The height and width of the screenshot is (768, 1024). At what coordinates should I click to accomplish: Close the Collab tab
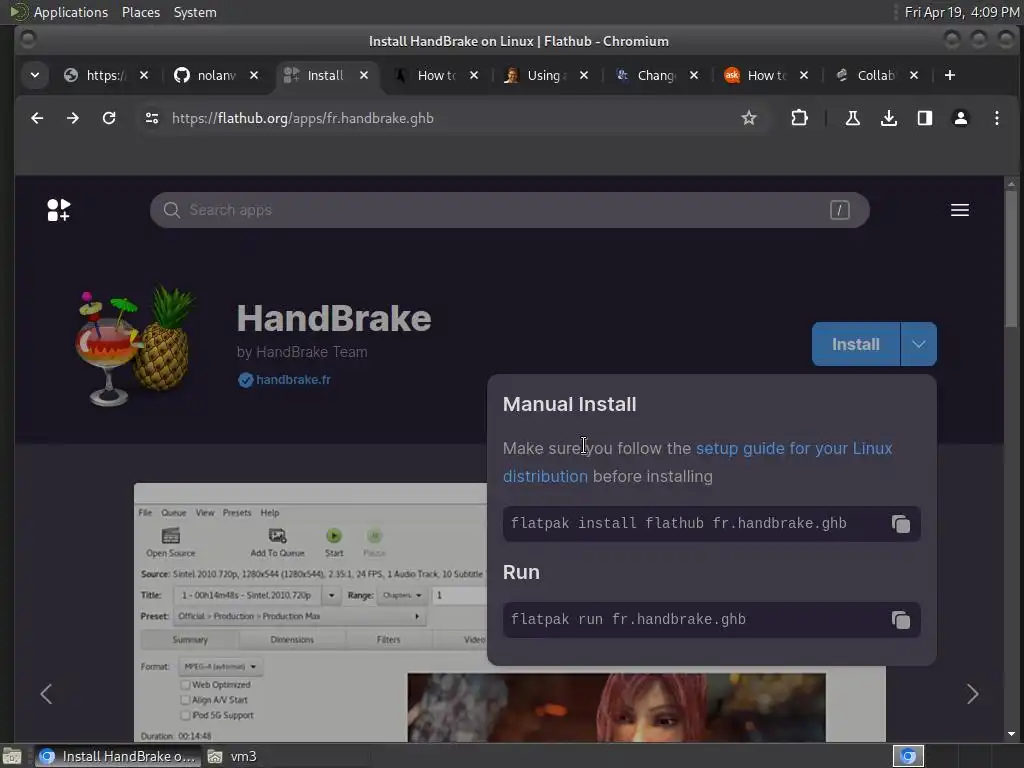[x=914, y=75]
